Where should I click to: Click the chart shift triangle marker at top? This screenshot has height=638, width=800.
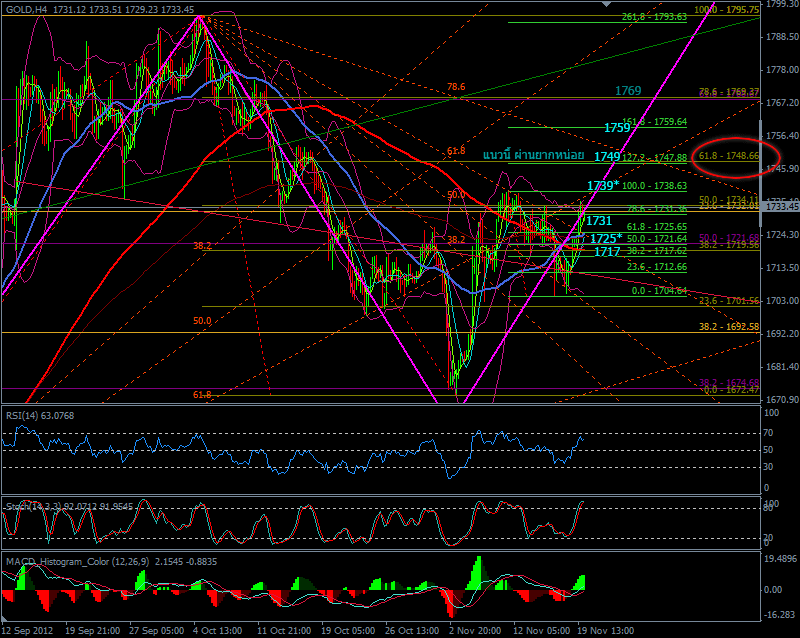point(606,4)
